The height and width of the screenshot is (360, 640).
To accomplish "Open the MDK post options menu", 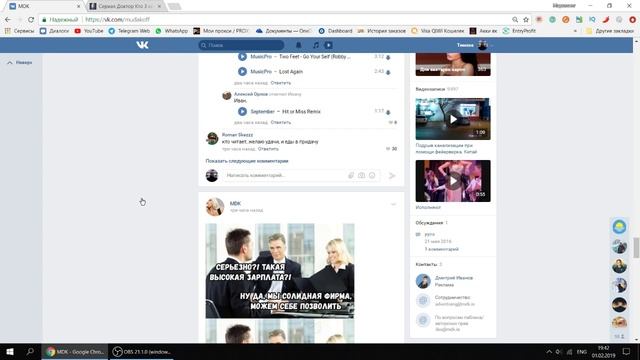I will [393, 204].
